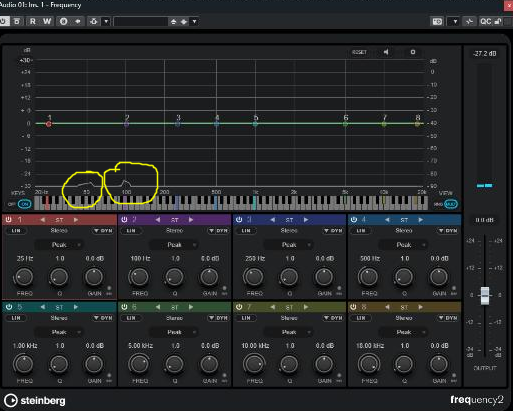Click band 2 next processing mode arrow

click(191, 220)
